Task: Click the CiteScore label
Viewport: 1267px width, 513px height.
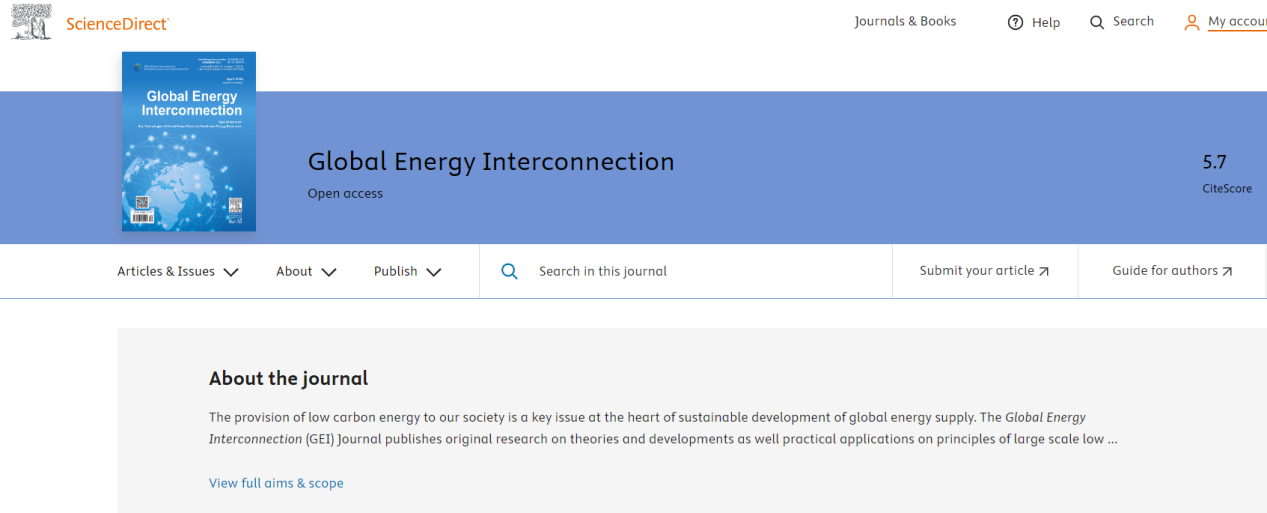Action: click(1227, 188)
